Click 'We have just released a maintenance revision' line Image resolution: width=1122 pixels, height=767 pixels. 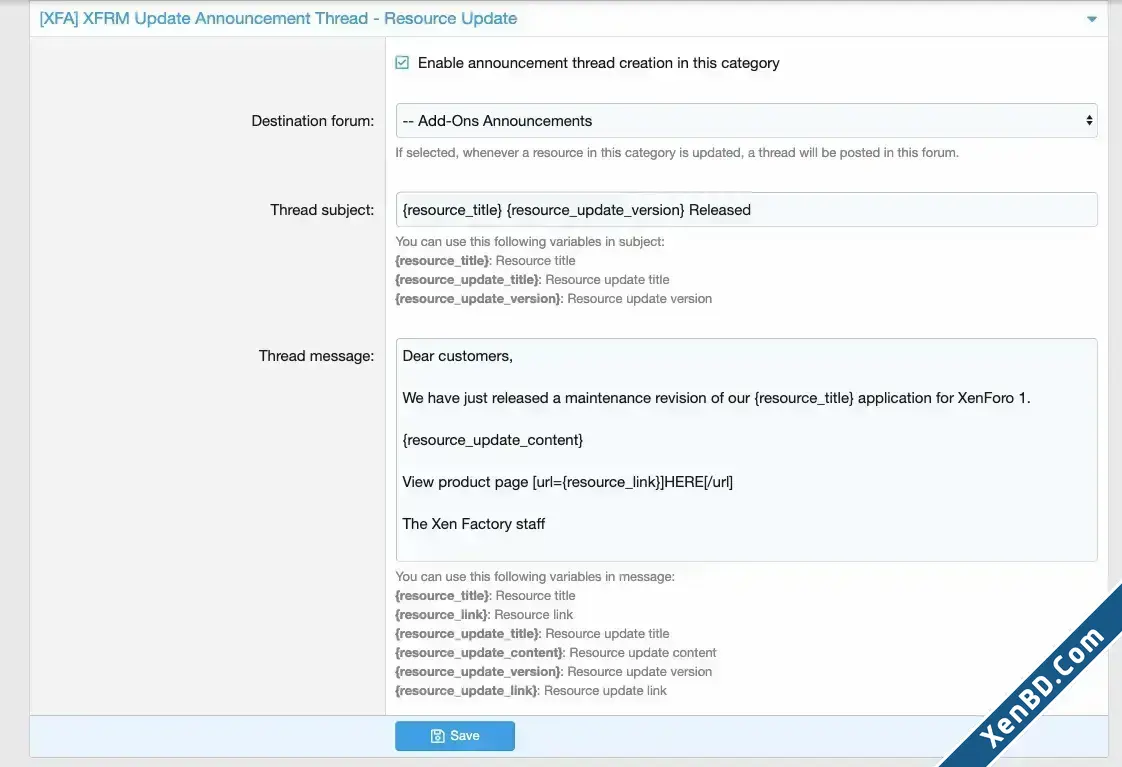[x=716, y=398]
